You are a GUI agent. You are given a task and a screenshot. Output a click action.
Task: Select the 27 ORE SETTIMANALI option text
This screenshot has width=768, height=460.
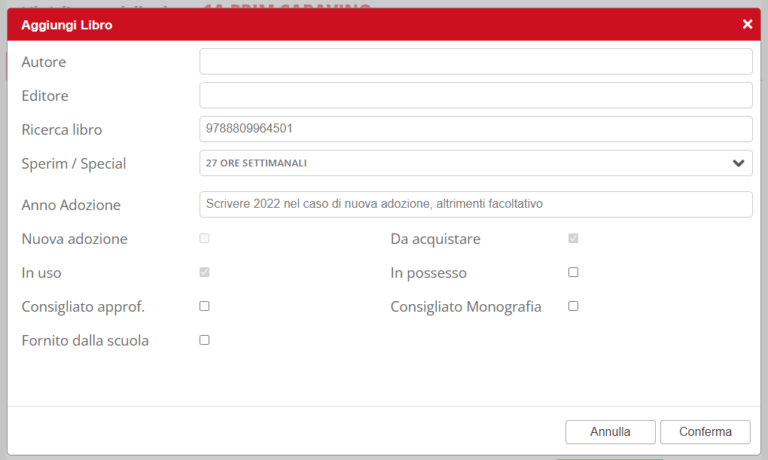pos(256,163)
